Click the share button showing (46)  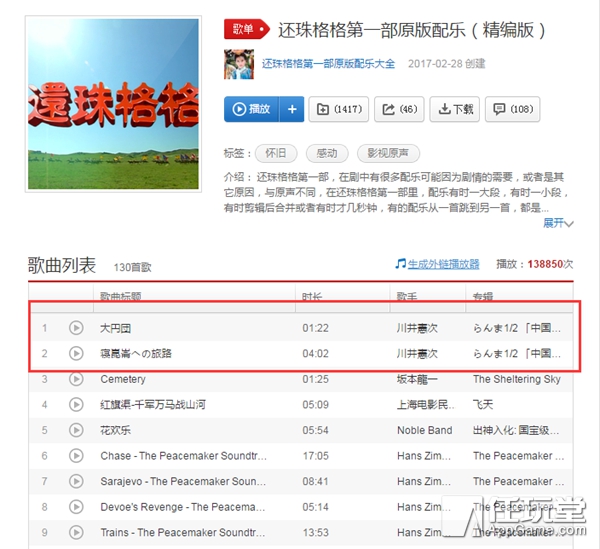(x=399, y=109)
